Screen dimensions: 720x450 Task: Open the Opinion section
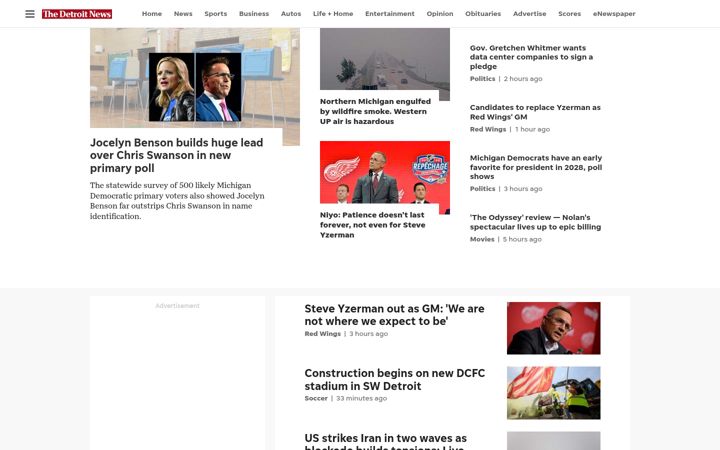click(439, 14)
